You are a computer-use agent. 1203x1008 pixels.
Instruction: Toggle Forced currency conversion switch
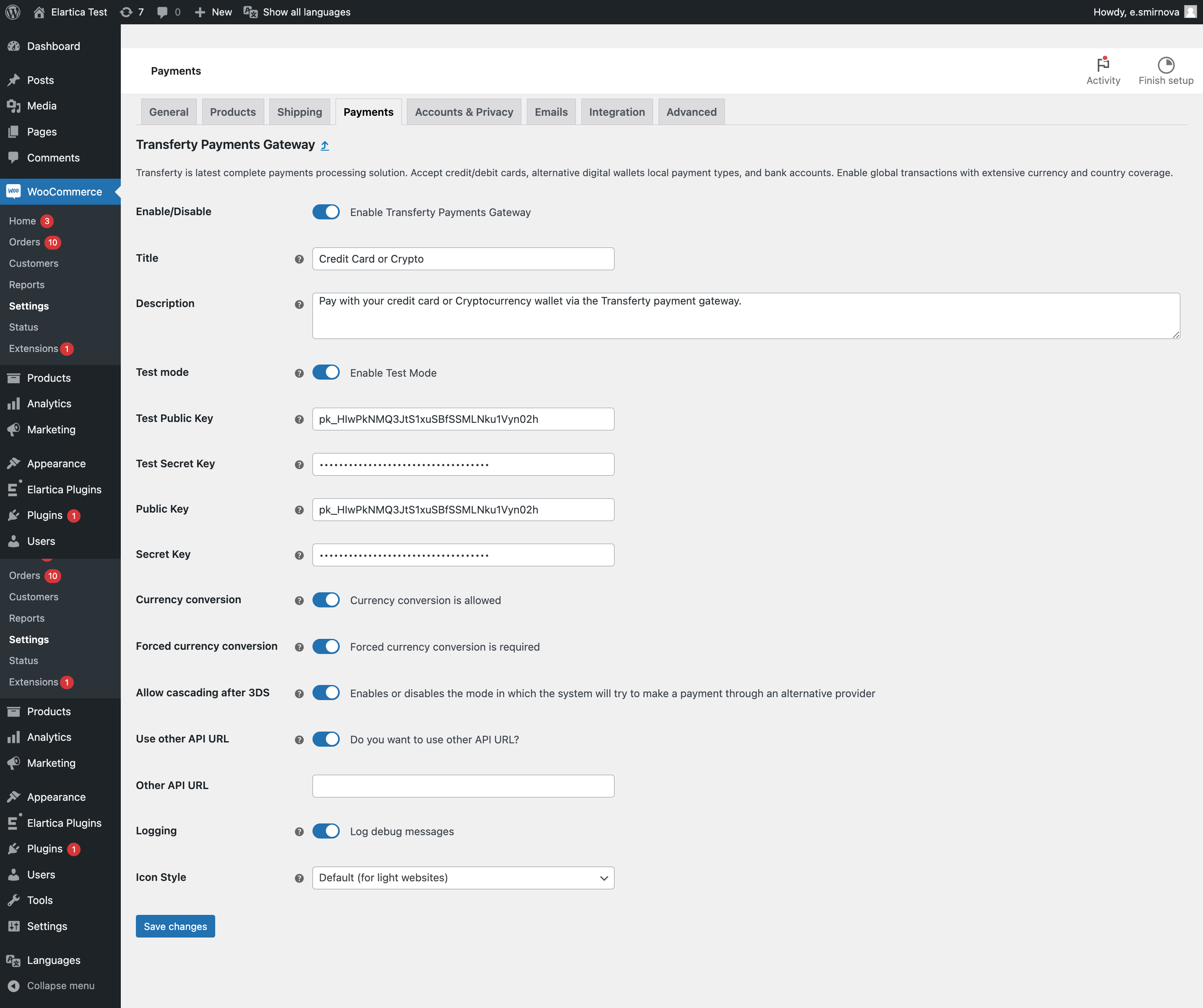[326, 646]
